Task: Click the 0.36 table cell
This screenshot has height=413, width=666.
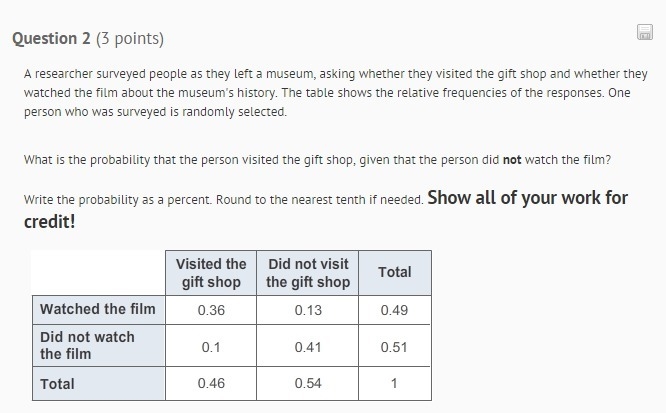Action: pos(211,310)
